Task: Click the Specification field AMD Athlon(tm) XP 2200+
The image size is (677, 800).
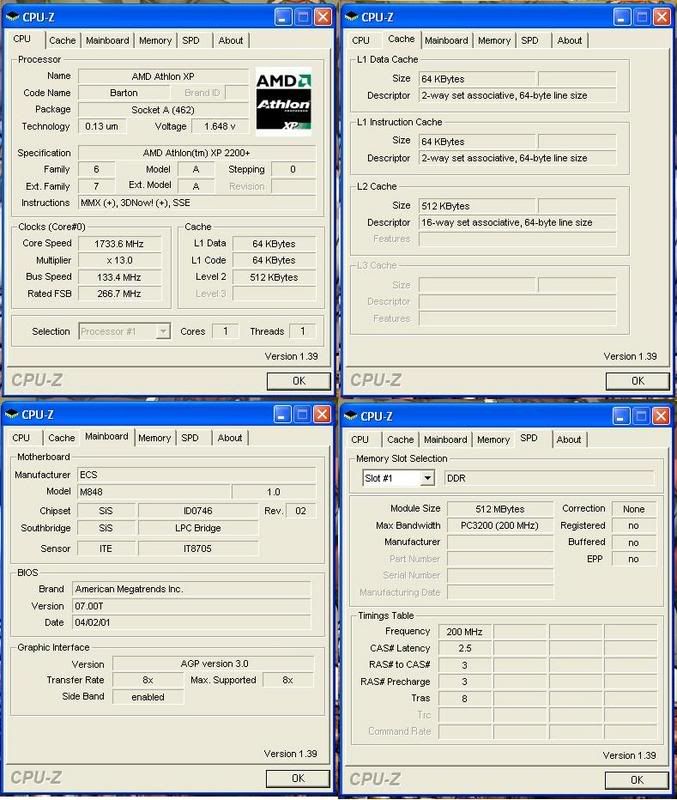Action: coord(197,153)
